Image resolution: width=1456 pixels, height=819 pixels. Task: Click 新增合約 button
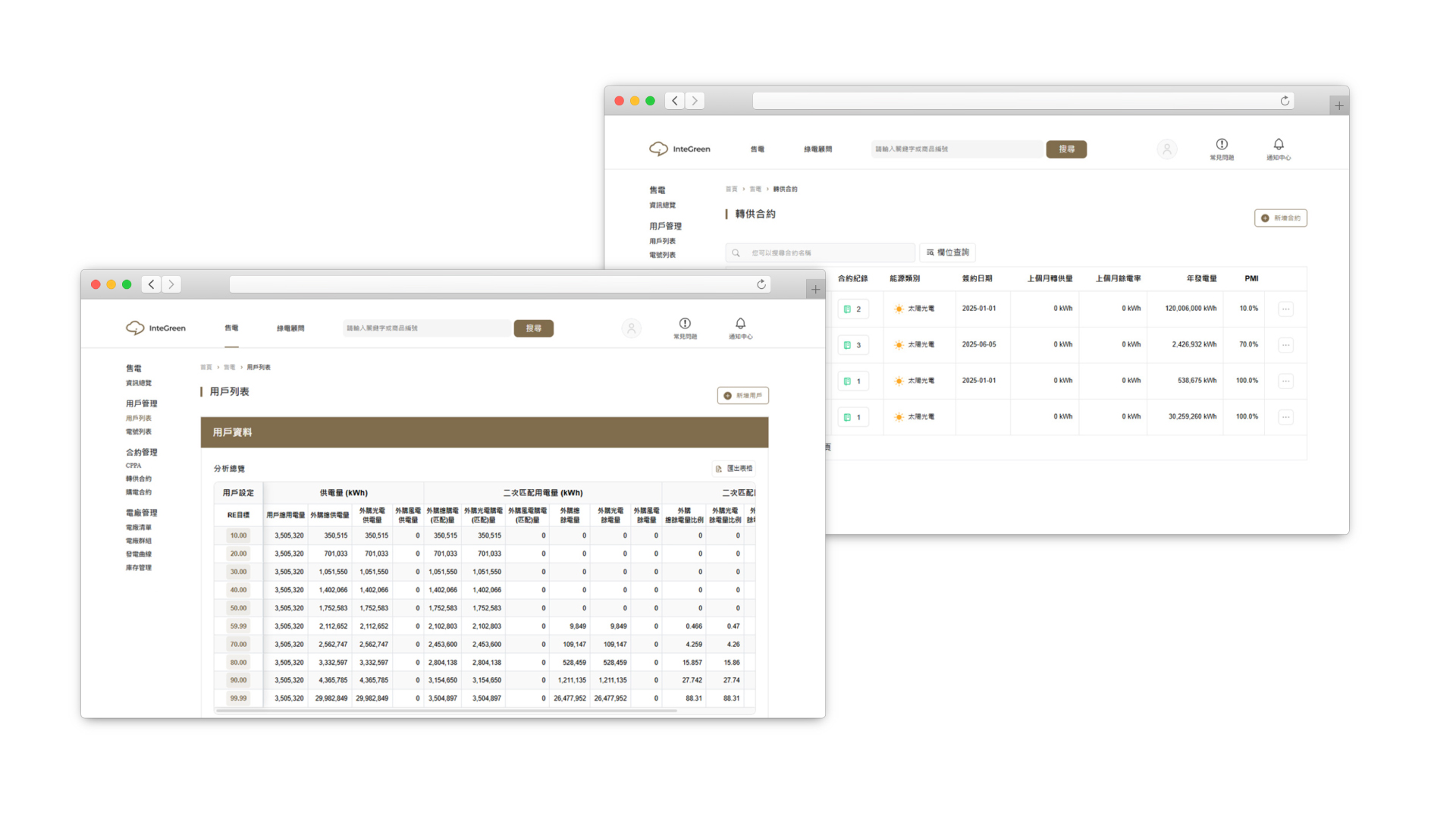point(1280,218)
